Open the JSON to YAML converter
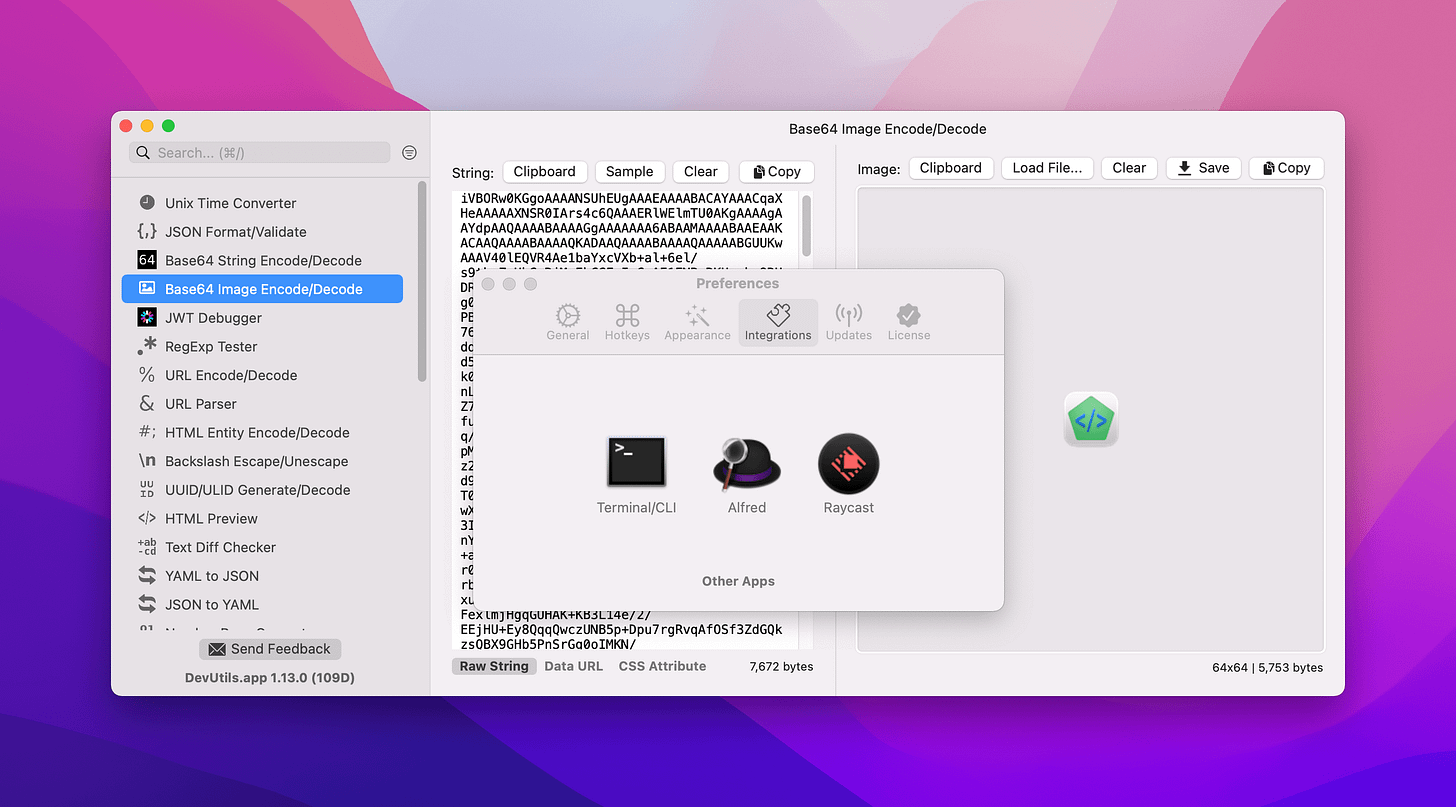The height and width of the screenshot is (807, 1456). click(x=262, y=604)
